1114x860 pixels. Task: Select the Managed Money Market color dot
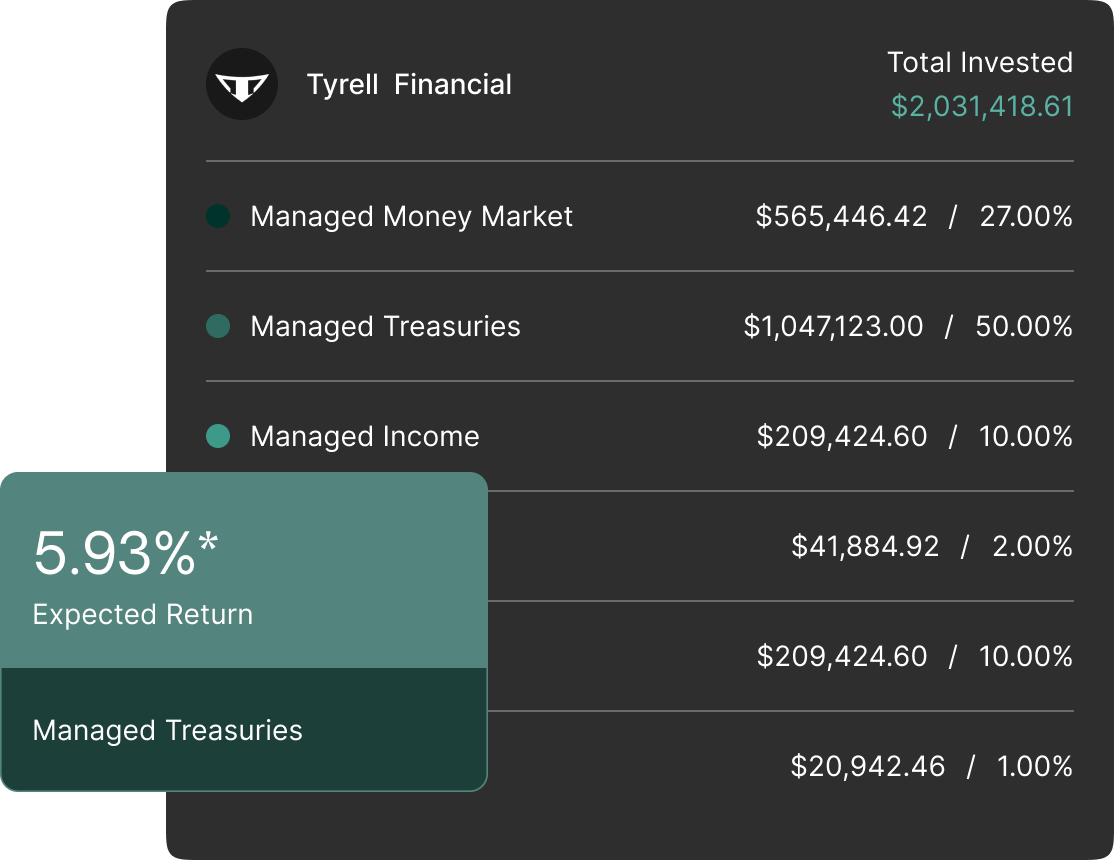click(x=219, y=216)
